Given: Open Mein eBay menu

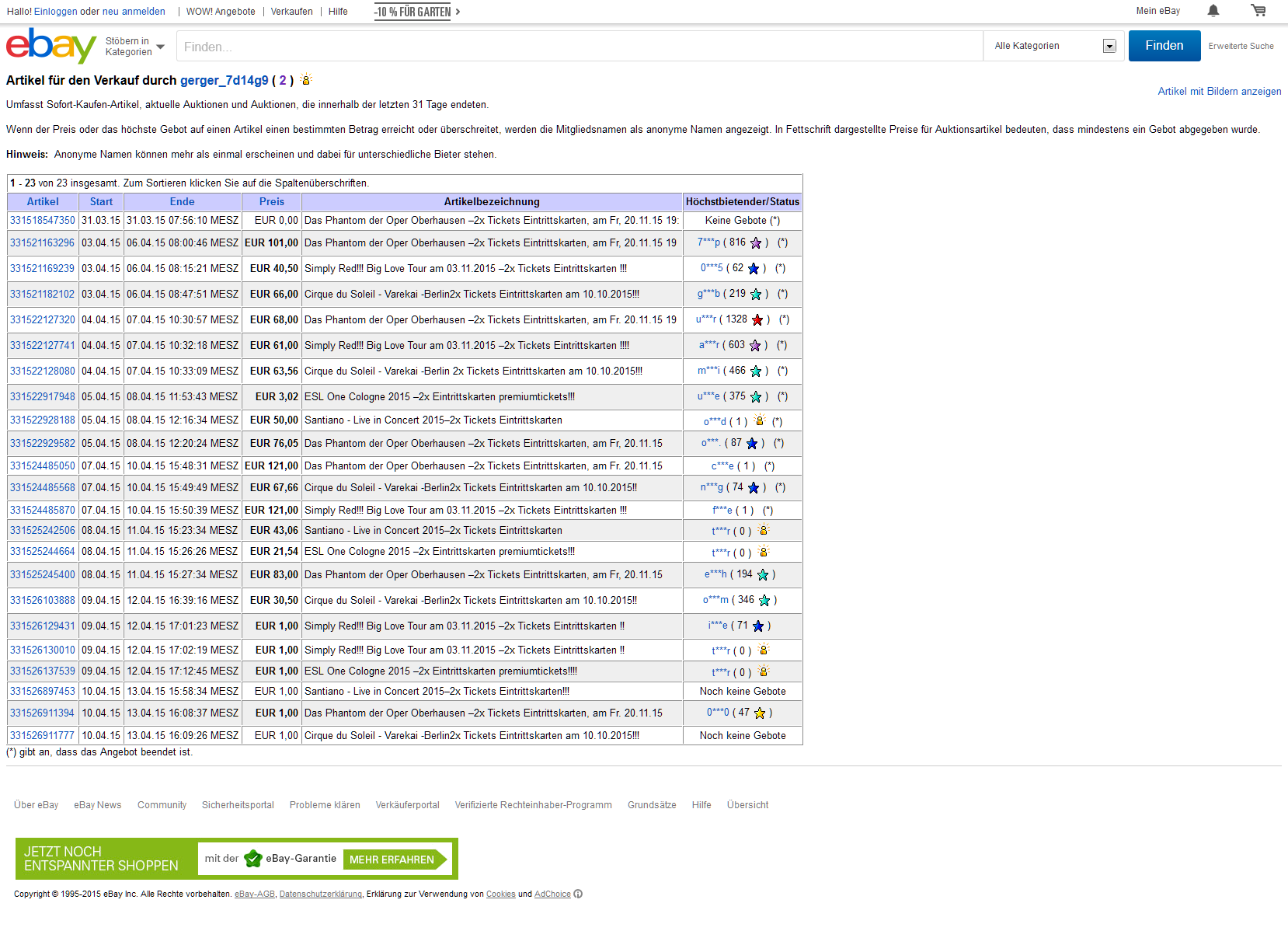Looking at the screenshot, I should (1157, 11).
